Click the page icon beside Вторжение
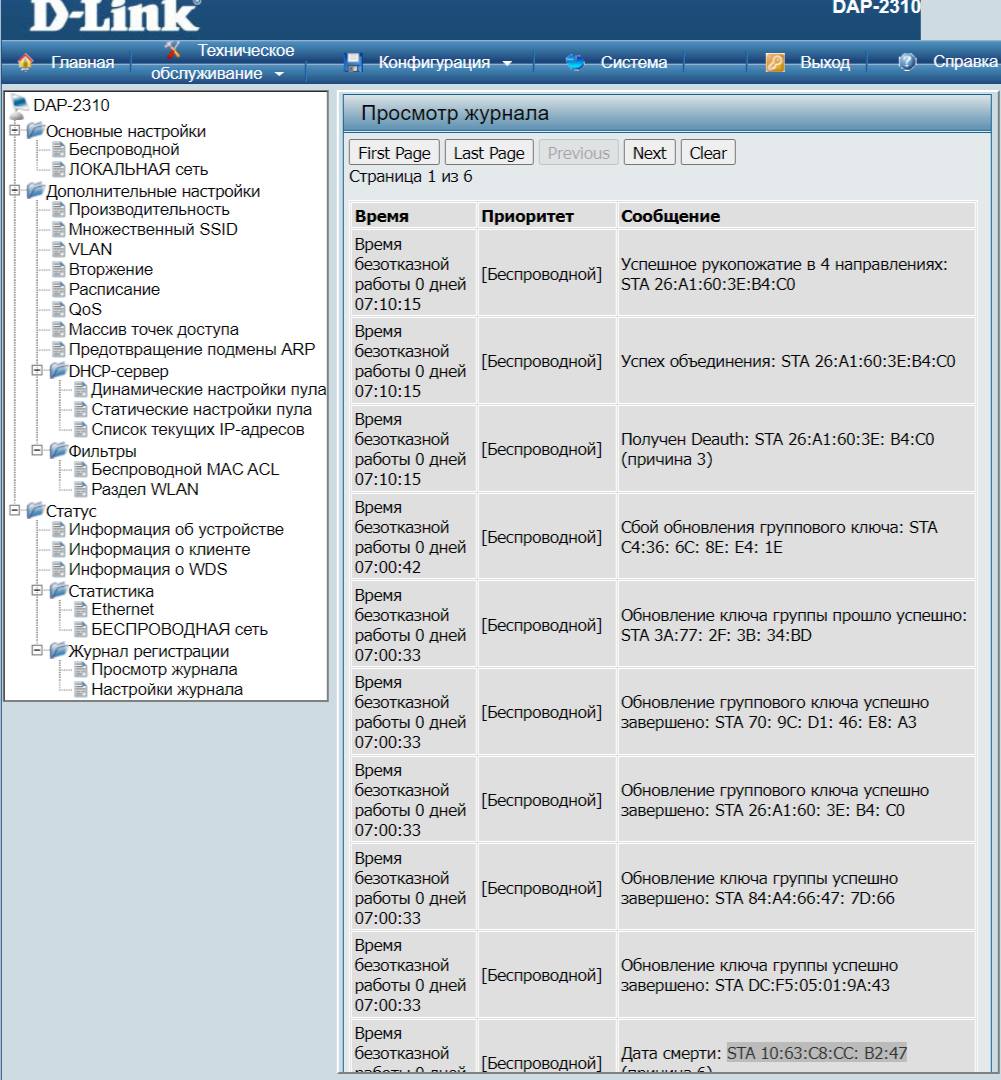The width and height of the screenshot is (1001, 1080). click(59, 269)
